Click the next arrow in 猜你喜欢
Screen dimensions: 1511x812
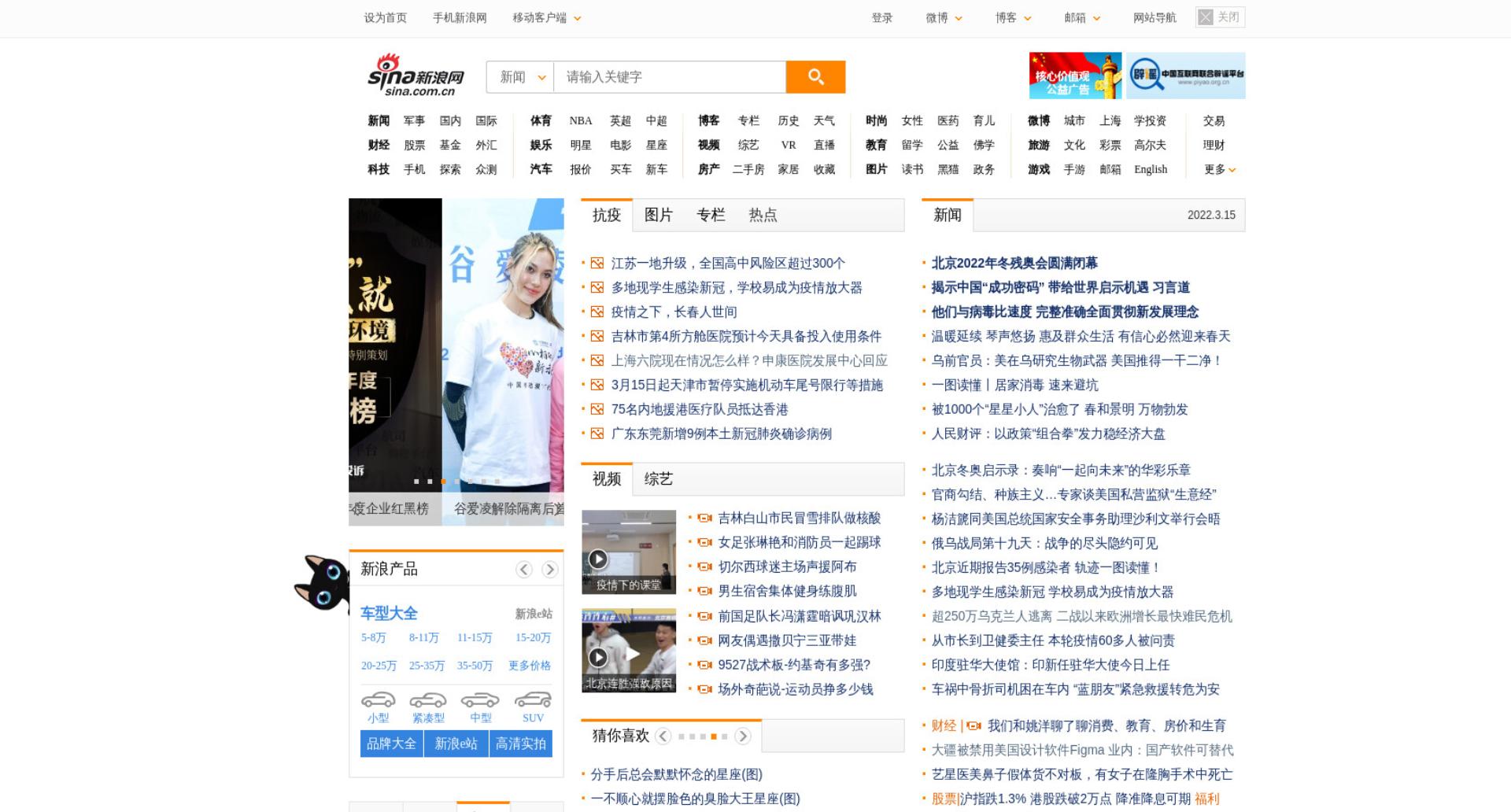(x=742, y=736)
